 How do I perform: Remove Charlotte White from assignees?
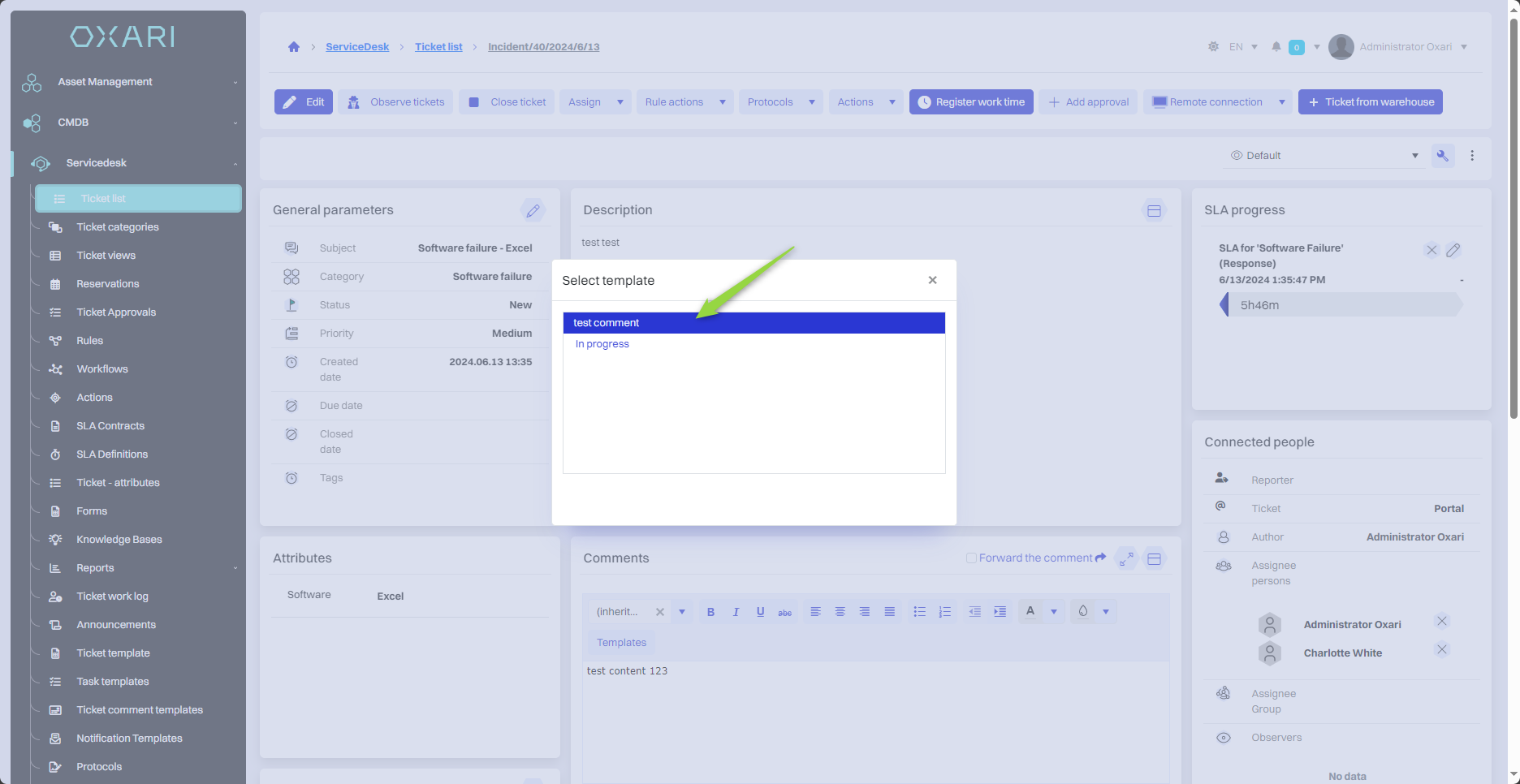(x=1441, y=649)
